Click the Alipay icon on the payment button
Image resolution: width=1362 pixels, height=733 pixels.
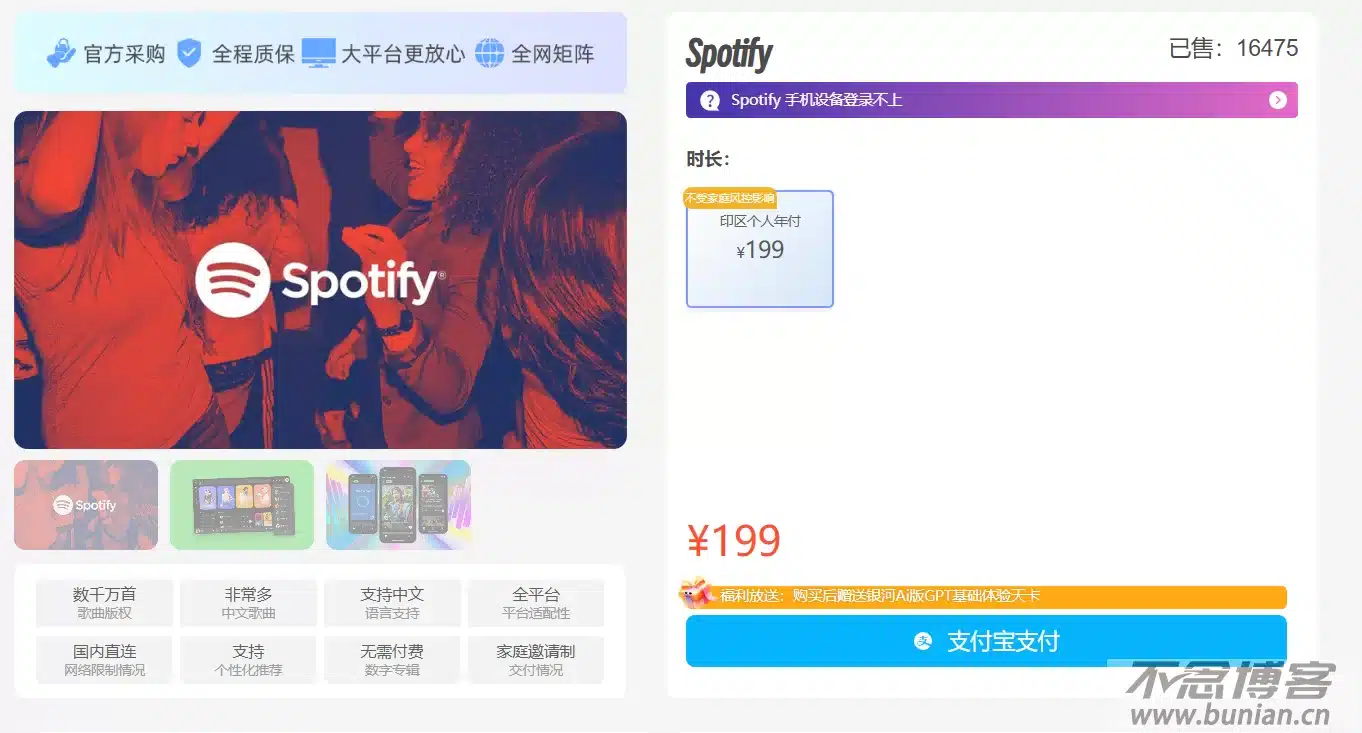pos(923,641)
